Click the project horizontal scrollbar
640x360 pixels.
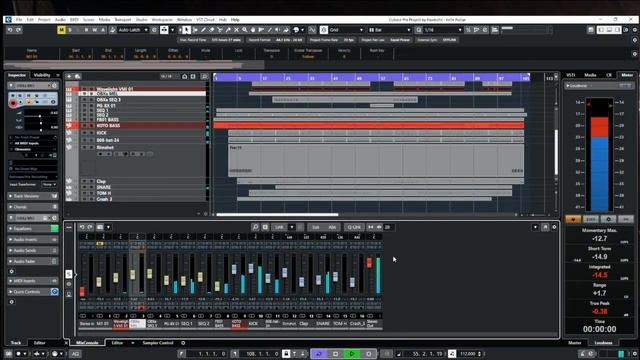[277, 214]
